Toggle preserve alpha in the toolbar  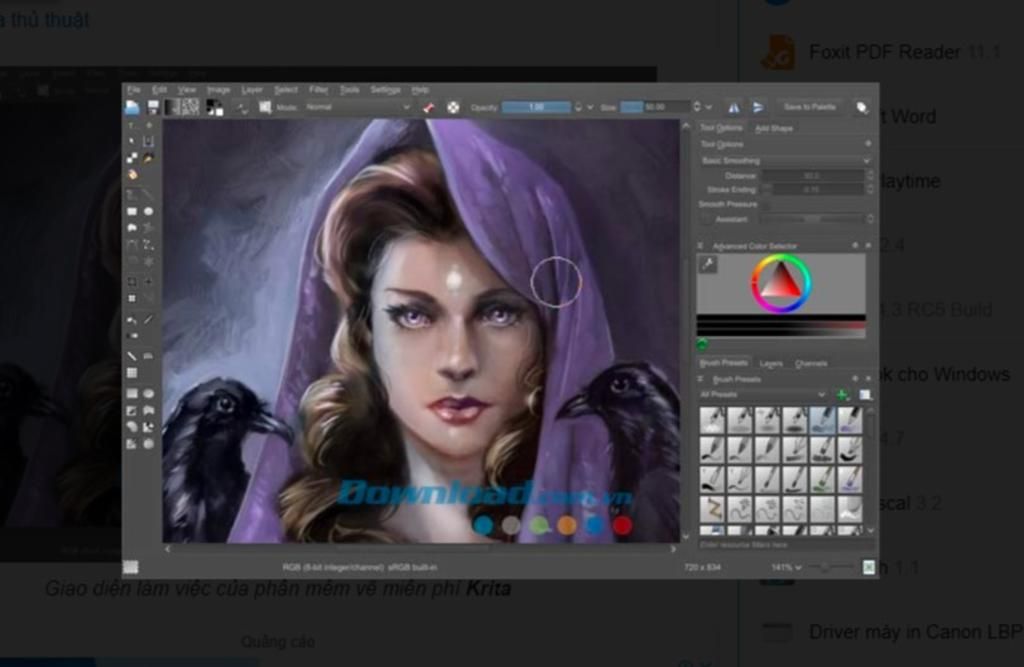(x=453, y=107)
